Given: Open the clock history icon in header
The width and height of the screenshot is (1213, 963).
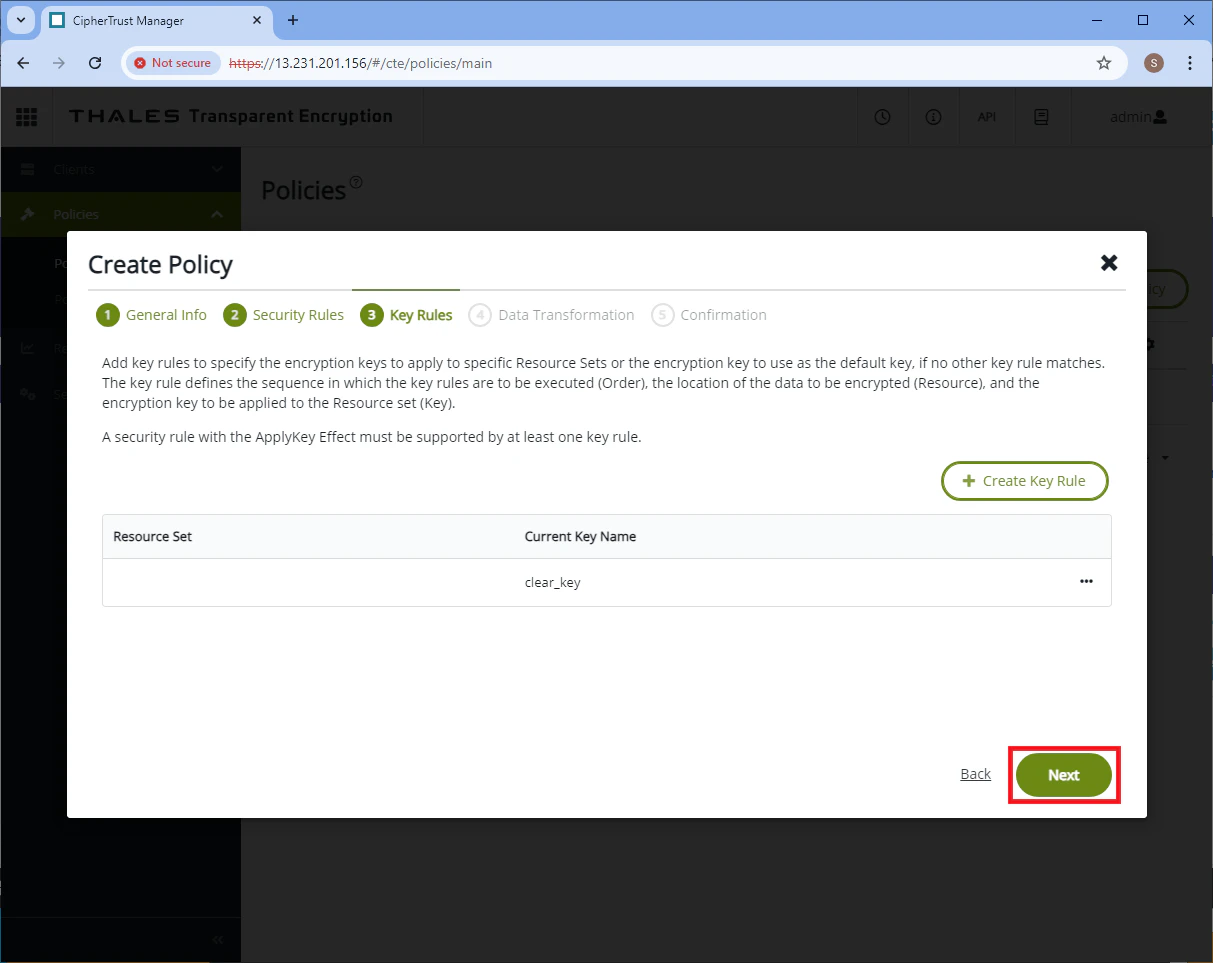Looking at the screenshot, I should point(882,117).
